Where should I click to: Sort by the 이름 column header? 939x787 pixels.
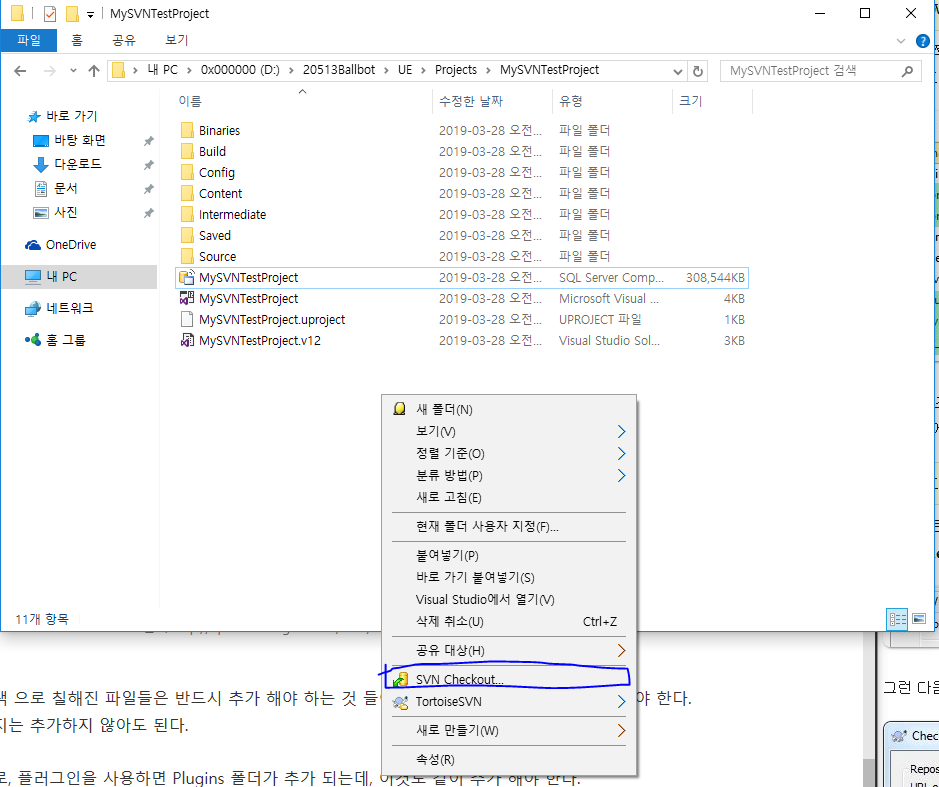(302, 101)
